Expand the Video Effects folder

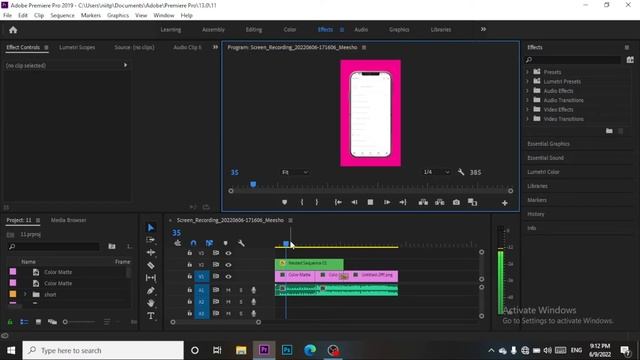coord(527,109)
